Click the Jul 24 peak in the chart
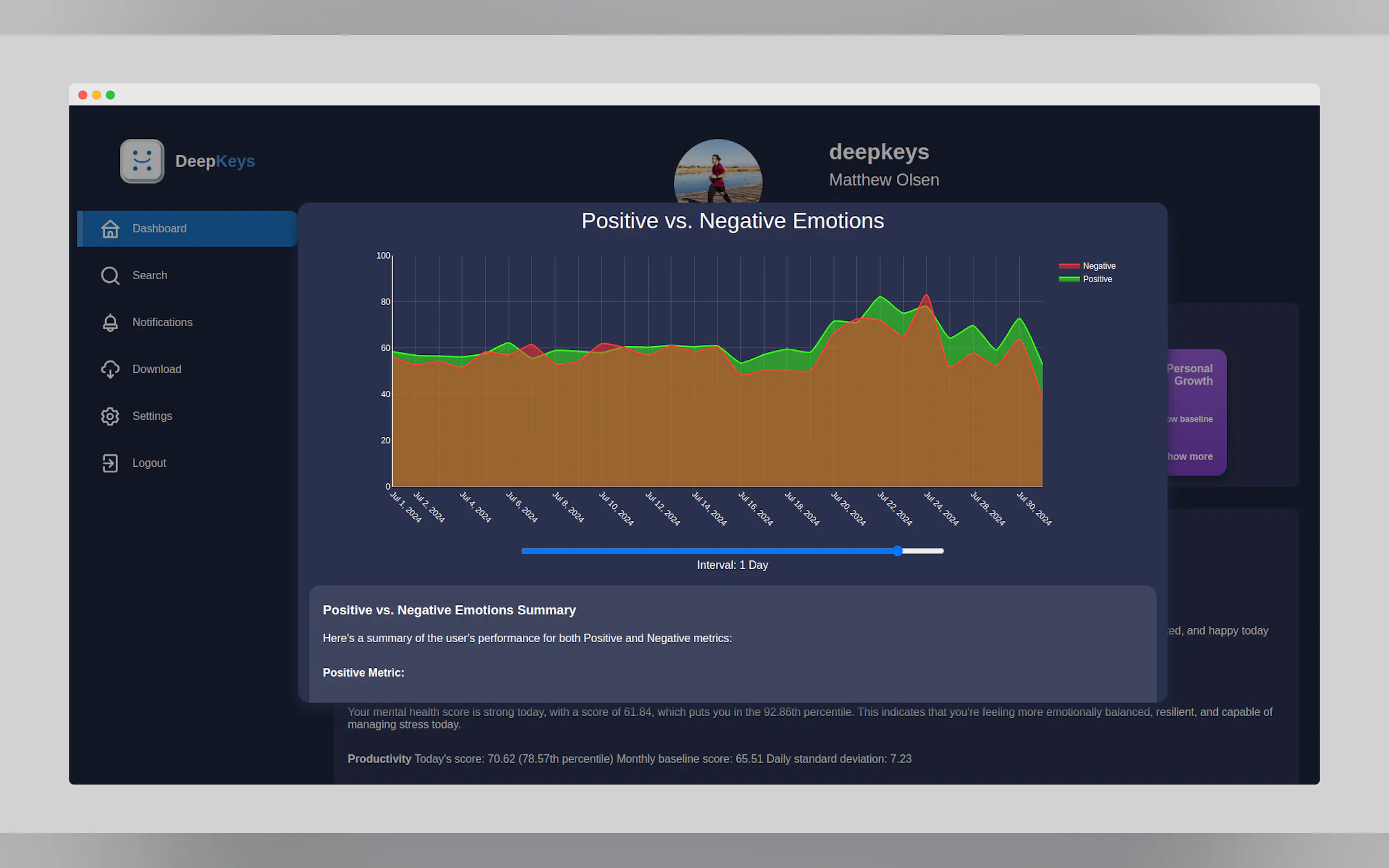Image resolution: width=1389 pixels, height=868 pixels. pos(926,296)
